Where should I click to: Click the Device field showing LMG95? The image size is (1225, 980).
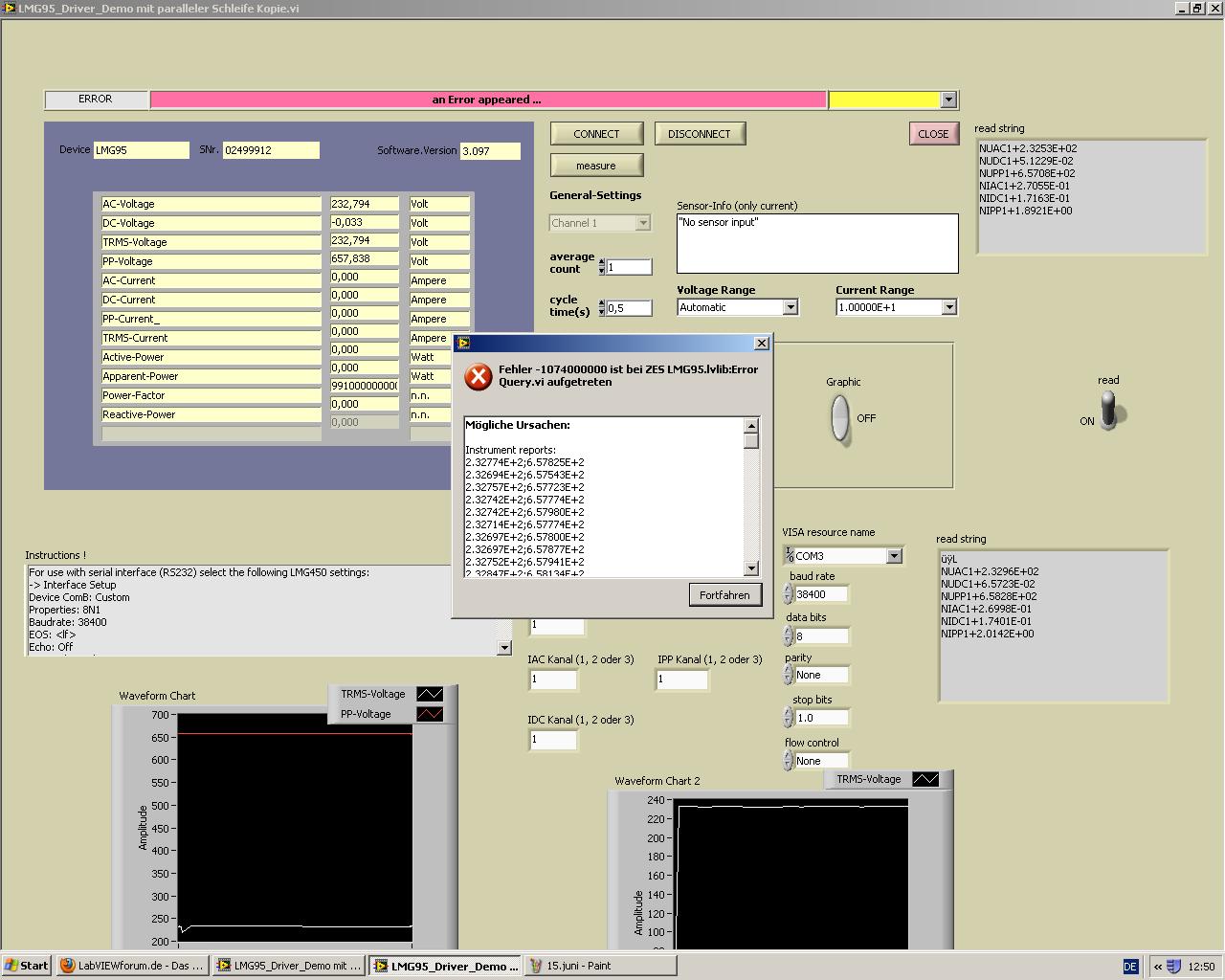click(142, 150)
